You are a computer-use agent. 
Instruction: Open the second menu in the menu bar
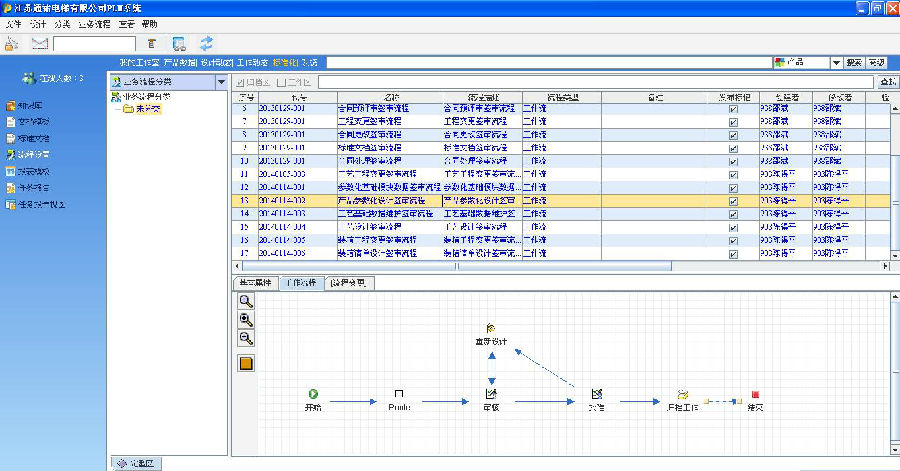(x=39, y=23)
